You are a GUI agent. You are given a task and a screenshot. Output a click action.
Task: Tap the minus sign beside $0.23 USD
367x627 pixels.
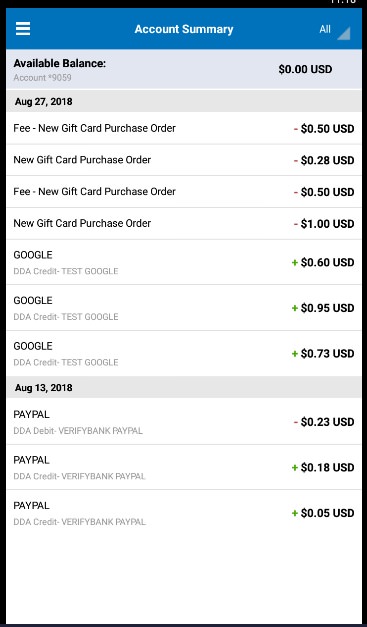(296, 422)
